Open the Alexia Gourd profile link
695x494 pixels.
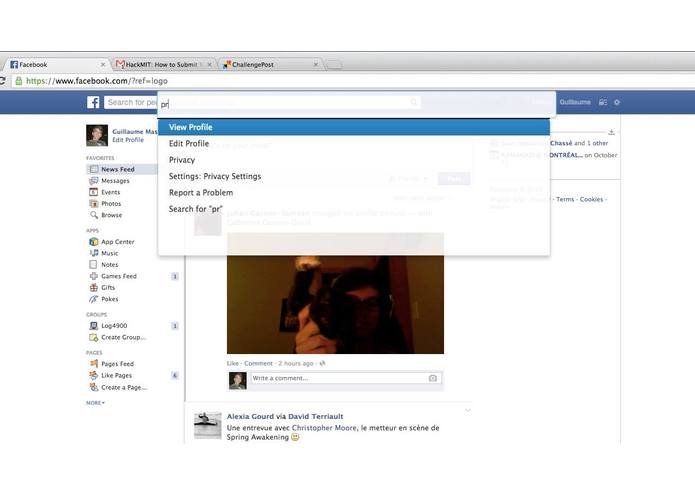click(x=250, y=416)
